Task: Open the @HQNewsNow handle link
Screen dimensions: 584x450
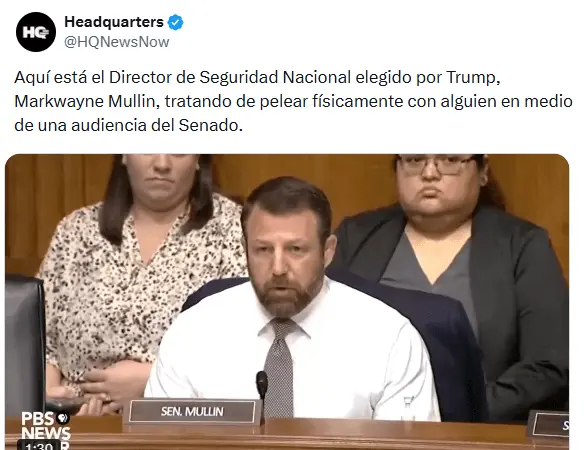Action: (117, 42)
